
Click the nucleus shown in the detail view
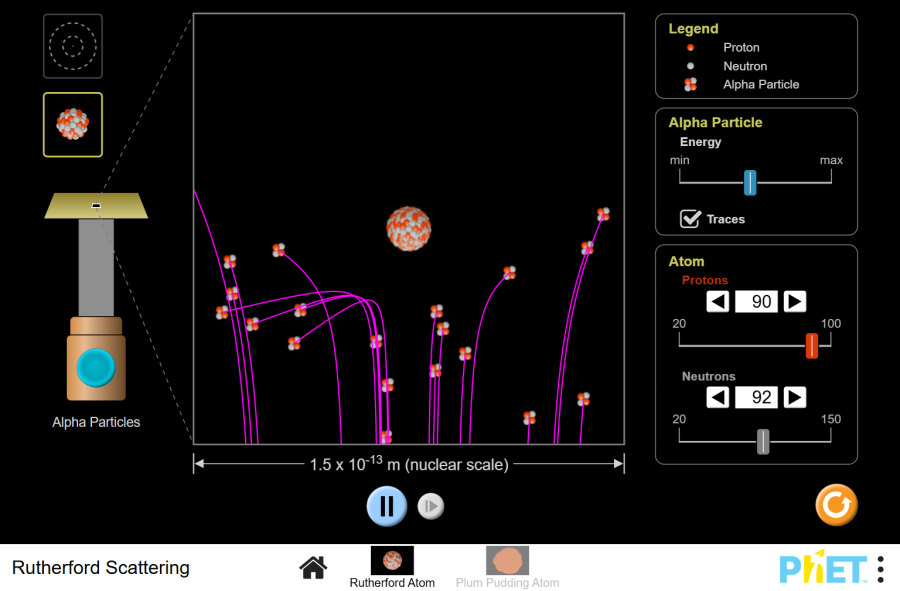[x=410, y=228]
